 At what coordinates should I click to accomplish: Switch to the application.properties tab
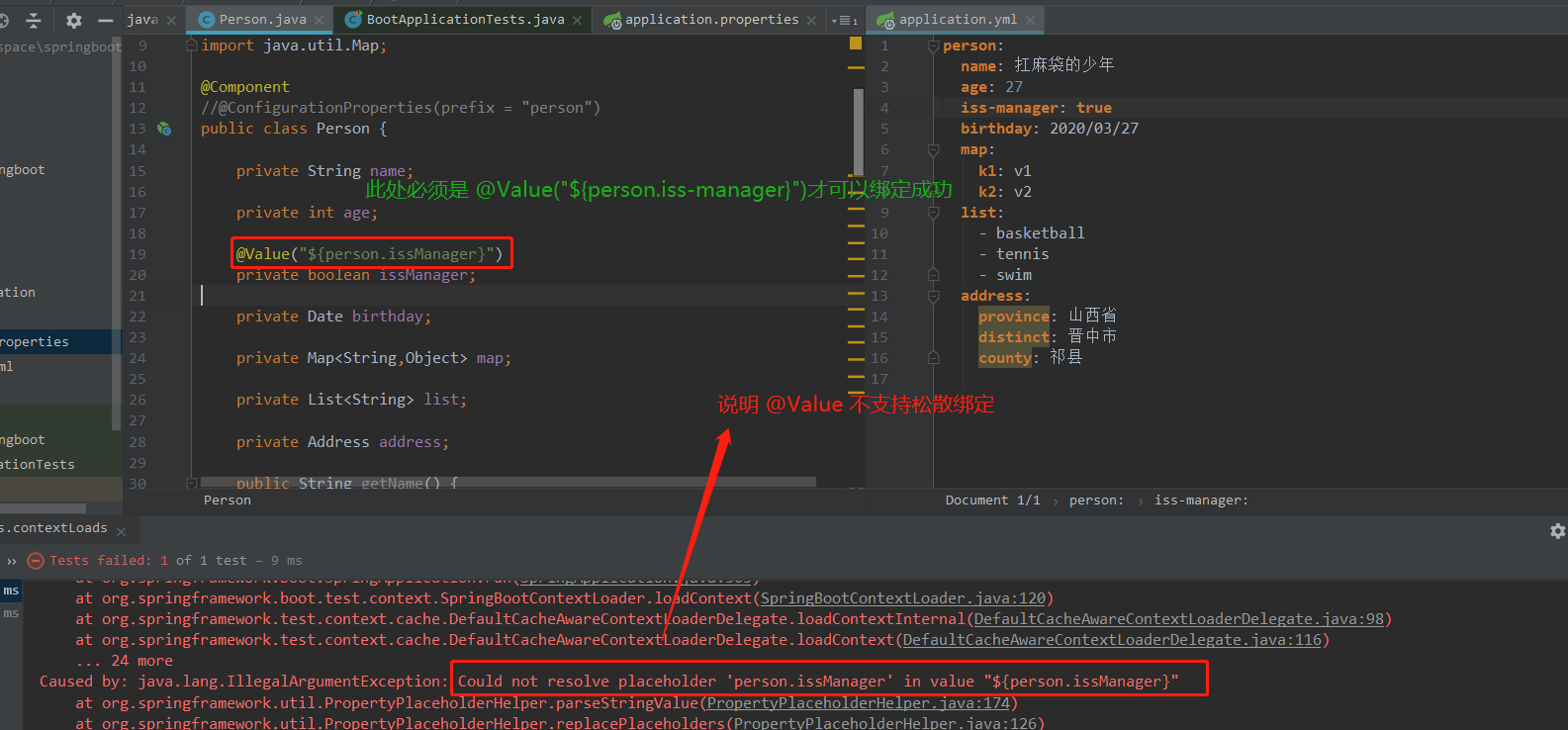(x=711, y=19)
